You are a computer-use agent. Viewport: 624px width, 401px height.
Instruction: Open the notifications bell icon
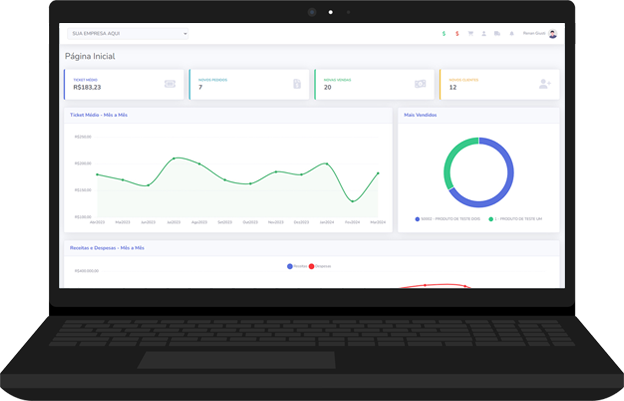511,33
